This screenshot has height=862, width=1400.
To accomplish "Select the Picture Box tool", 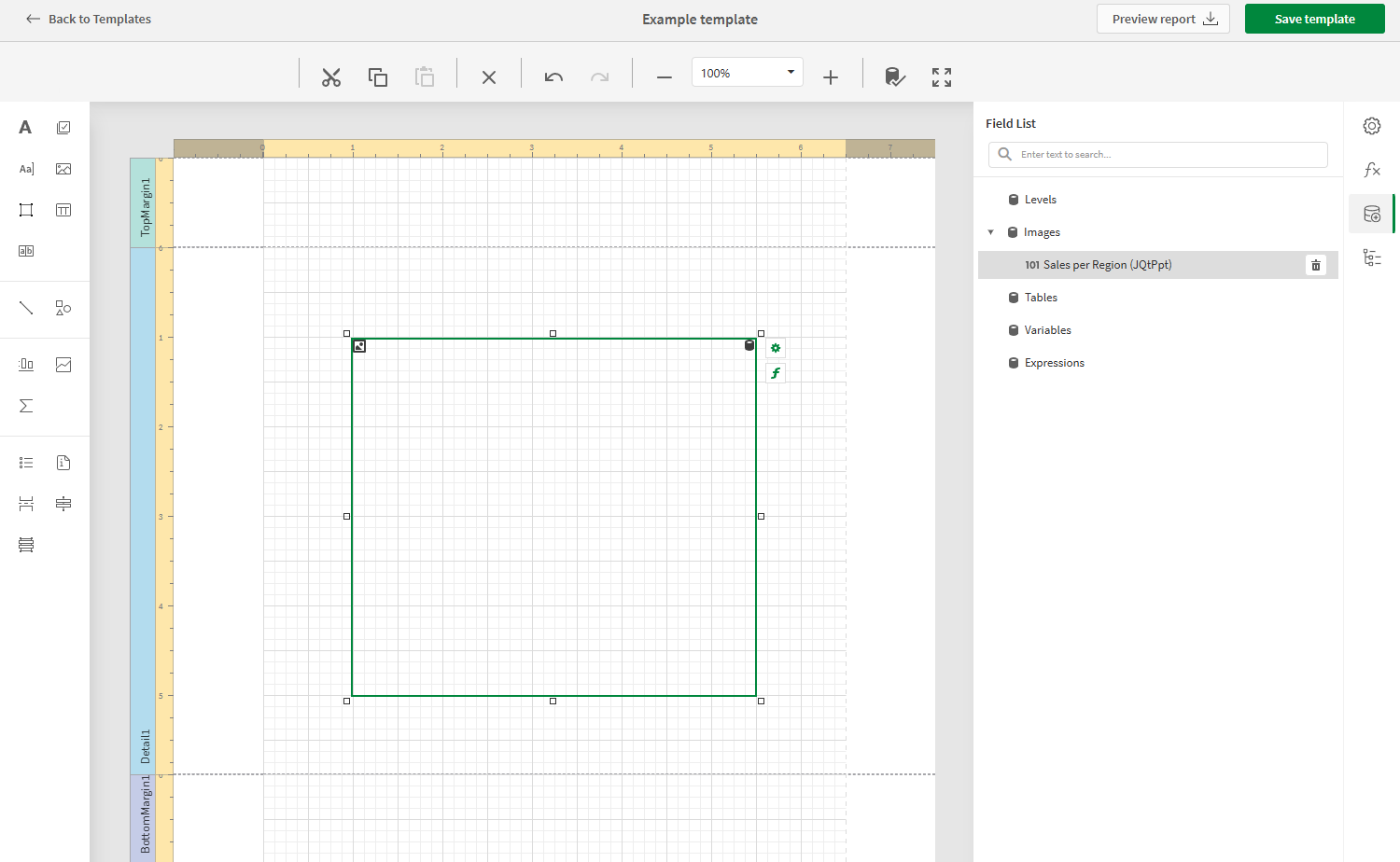I will coord(63,168).
